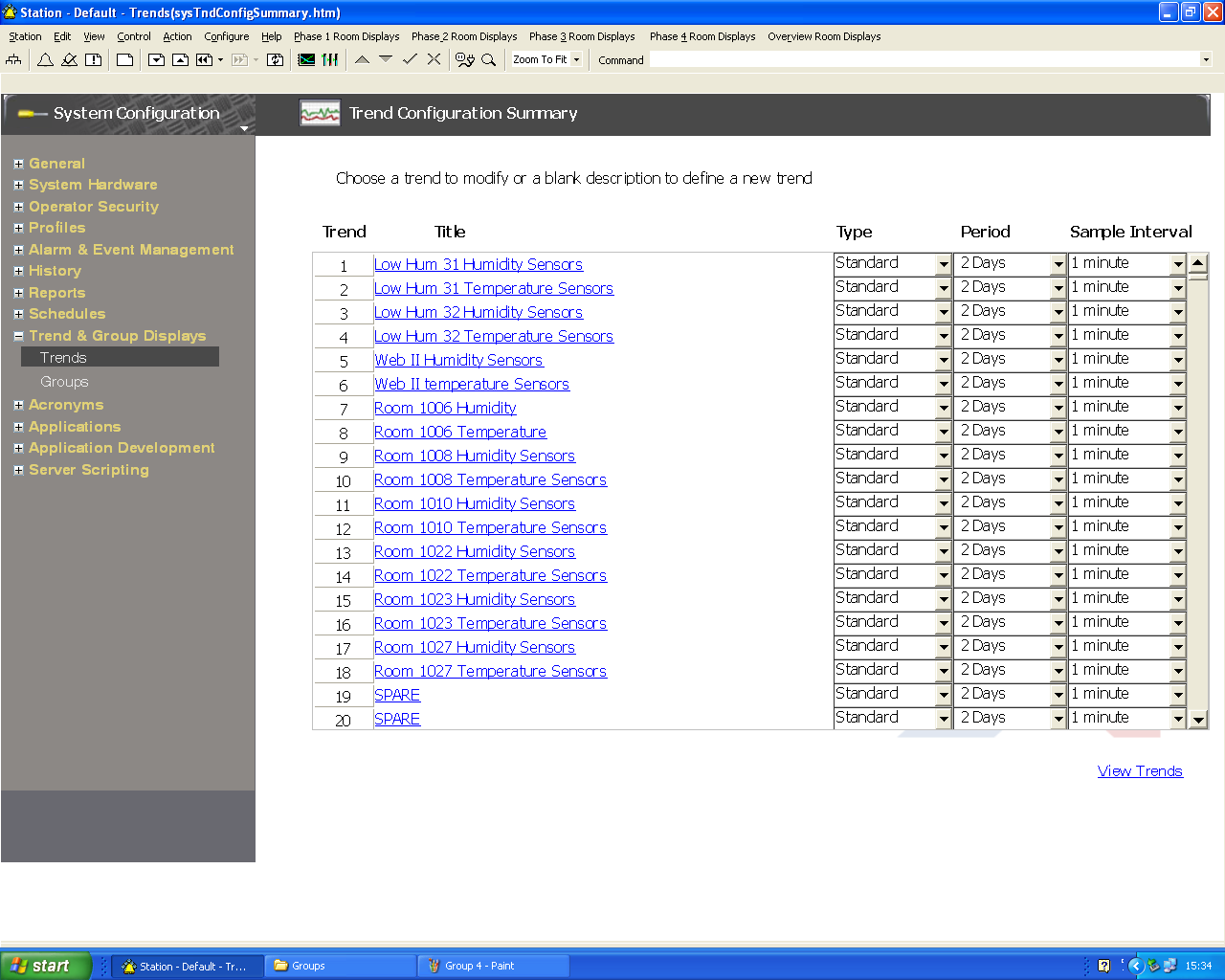Click the reload page toolbar icon
Screen dimensions: 1225x980
[276, 59]
